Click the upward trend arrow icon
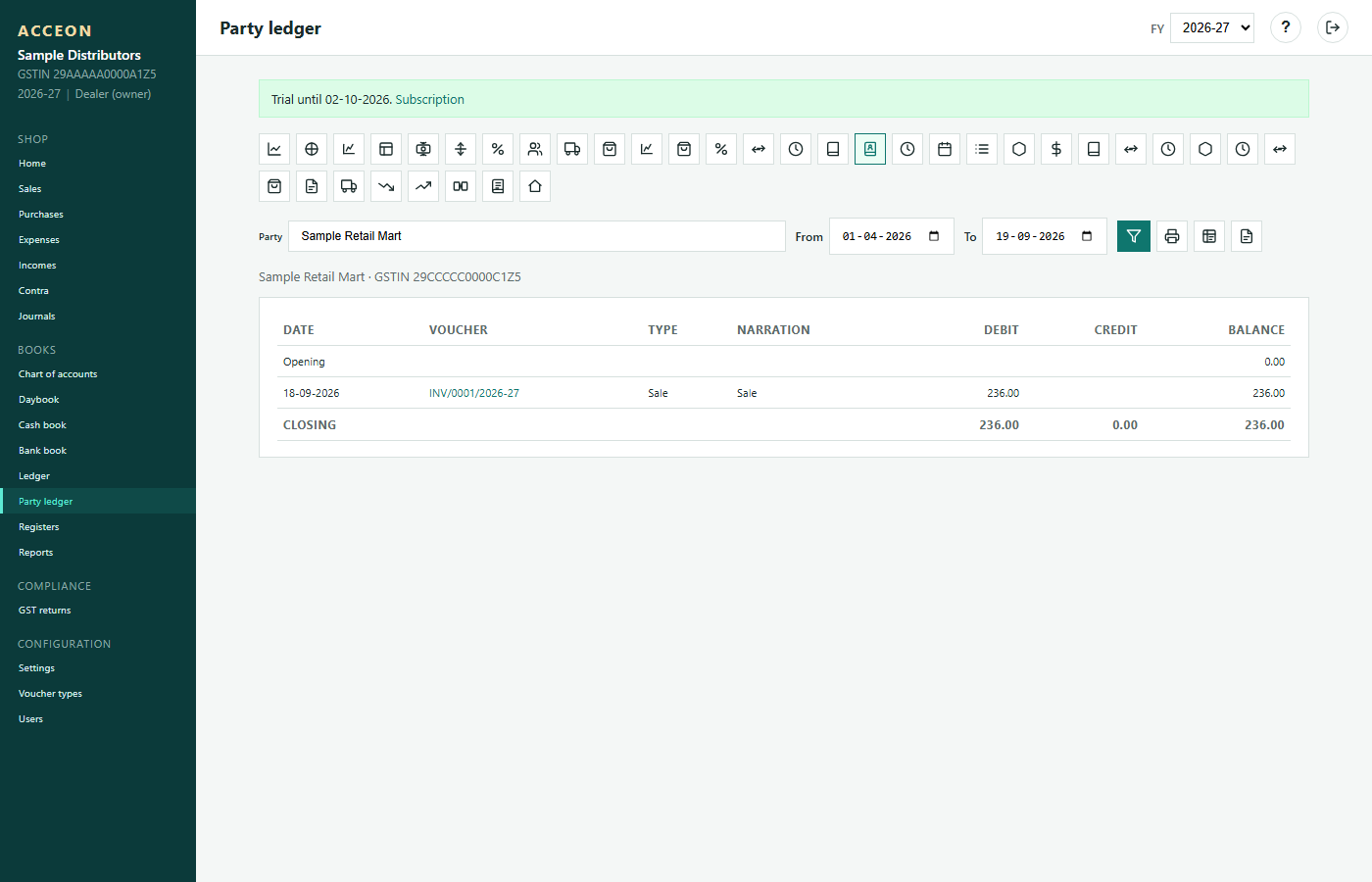1372x882 pixels. 423,186
